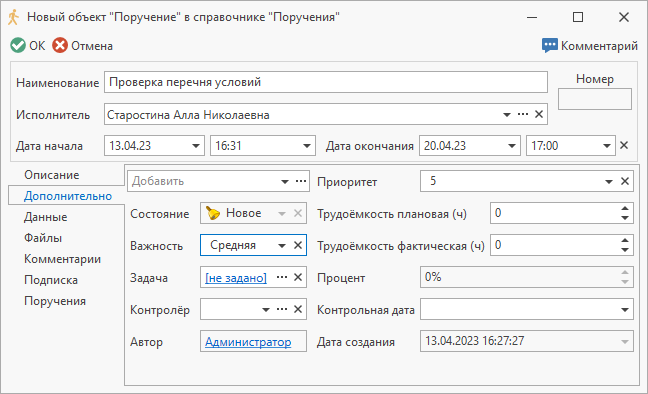This screenshot has width=648, height=394.
Task: Clear the Исполнитель field with X icon
Action: pyautogui.click(x=539, y=114)
